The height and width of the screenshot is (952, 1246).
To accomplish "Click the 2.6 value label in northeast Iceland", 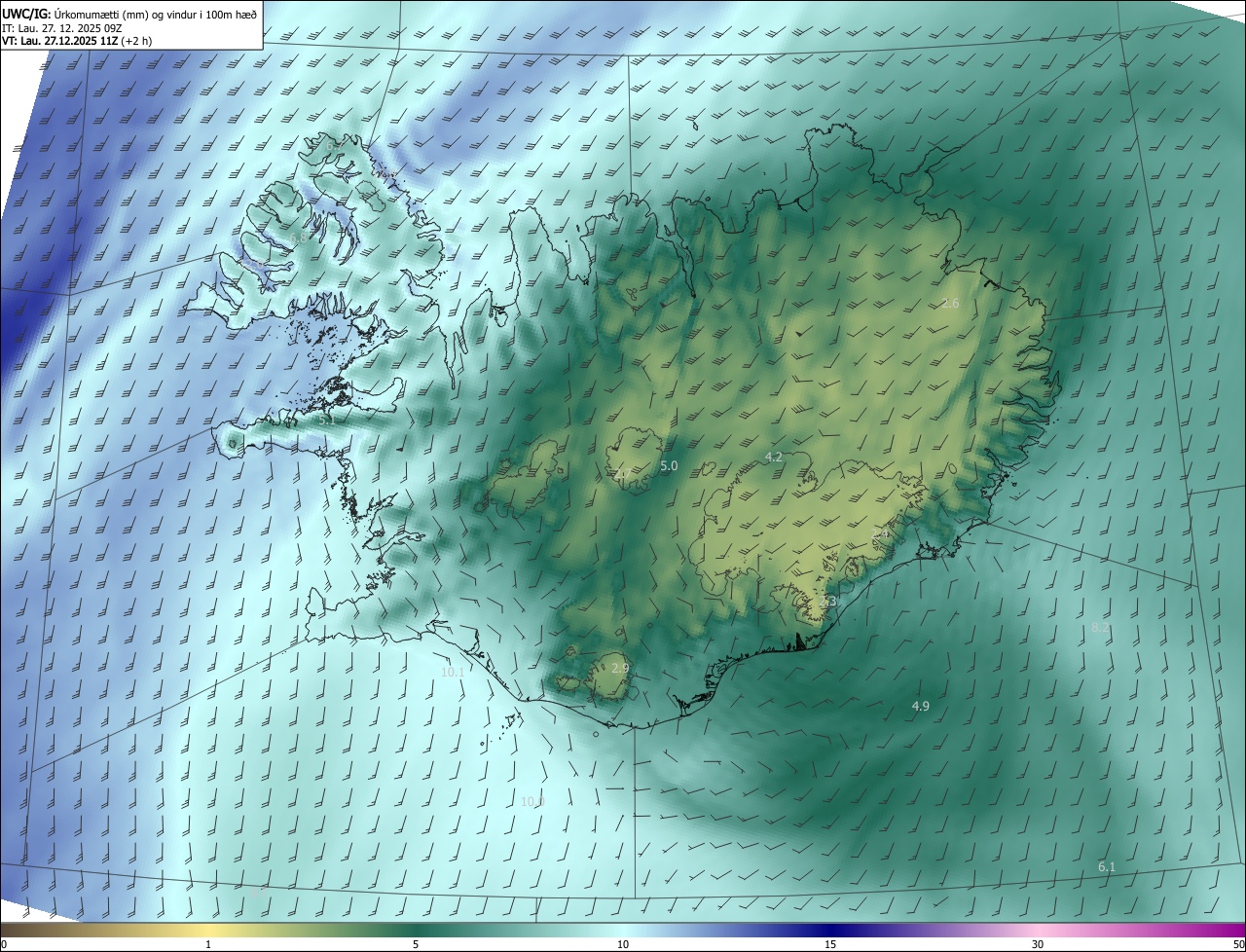I will pyautogui.click(x=950, y=304).
